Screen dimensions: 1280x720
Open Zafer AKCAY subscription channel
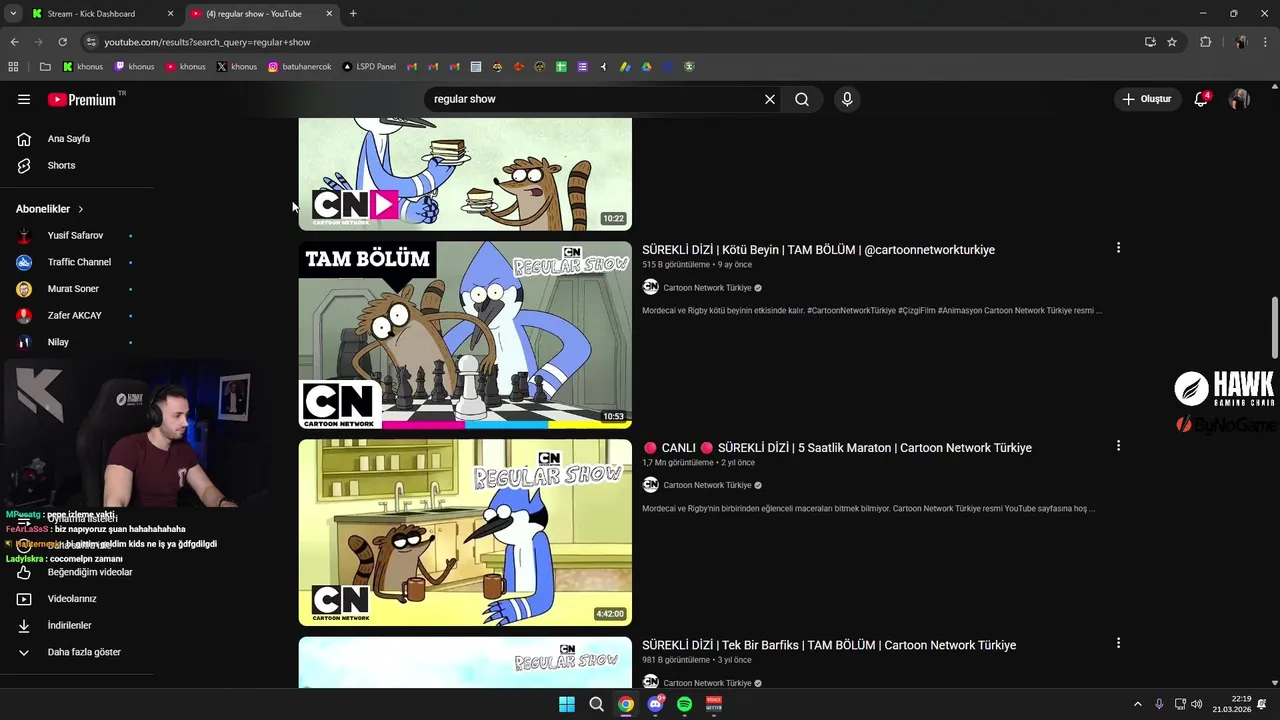coord(74,315)
